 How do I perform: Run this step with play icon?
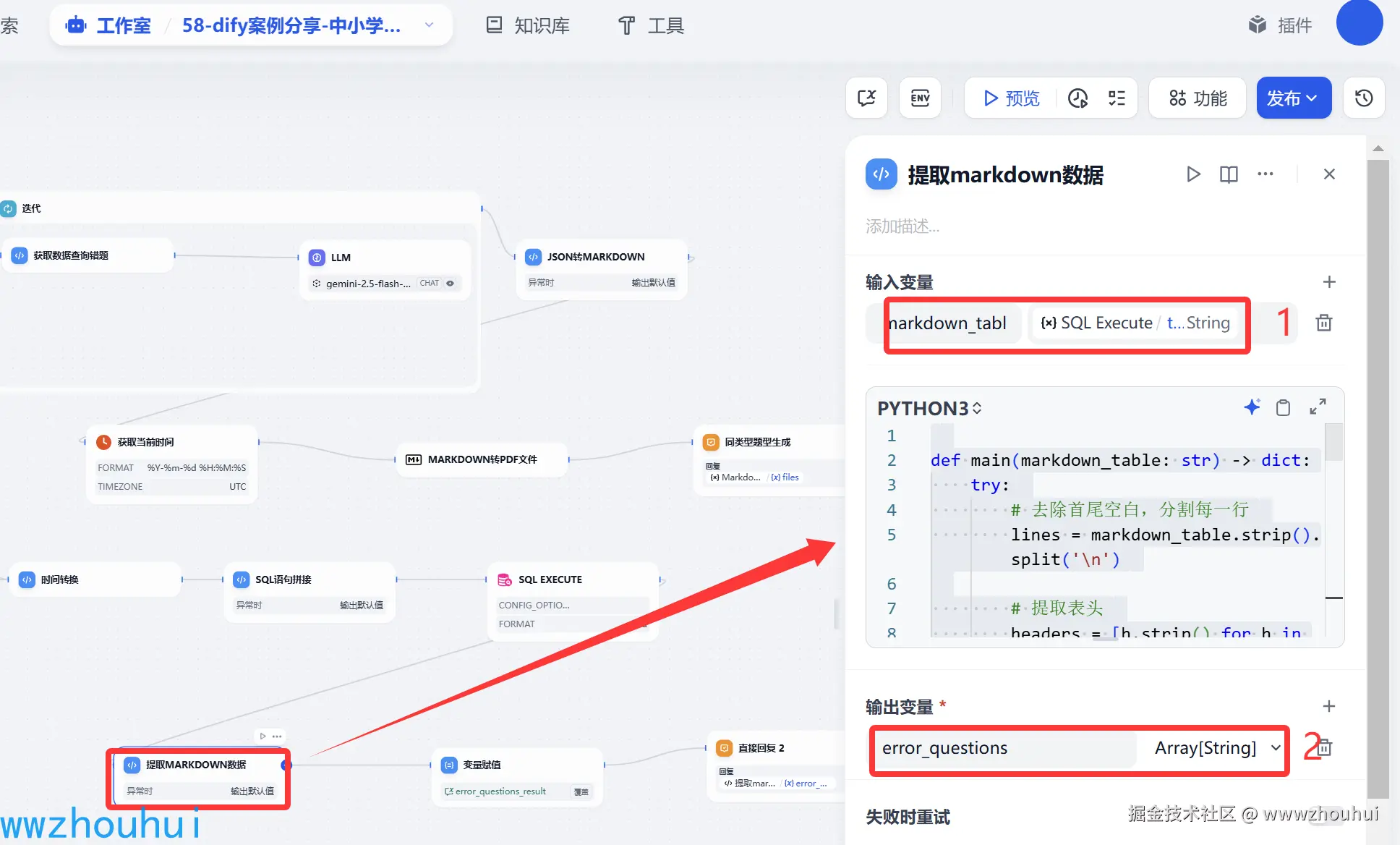pos(1193,174)
